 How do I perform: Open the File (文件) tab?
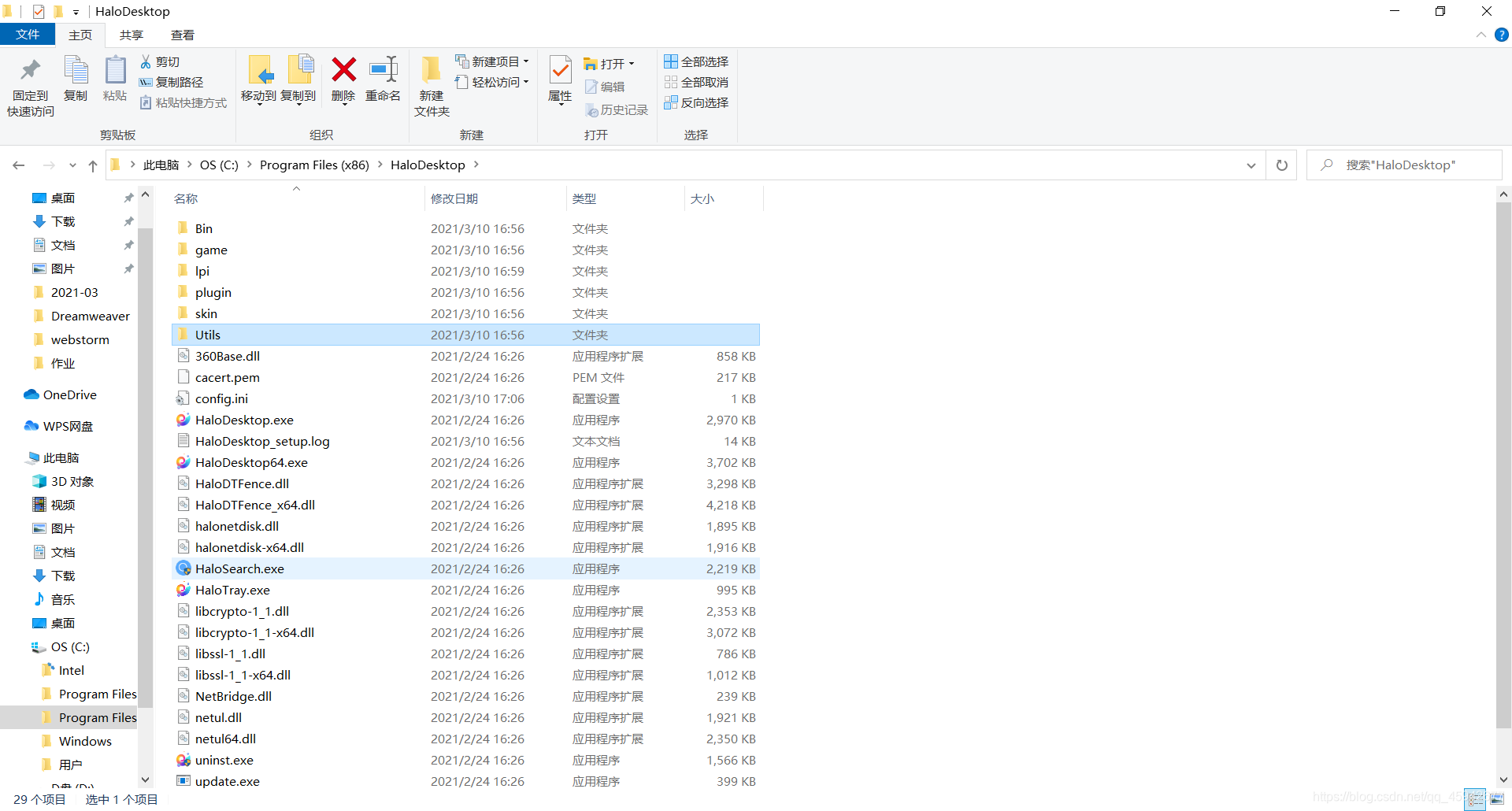(x=28, y=35)
